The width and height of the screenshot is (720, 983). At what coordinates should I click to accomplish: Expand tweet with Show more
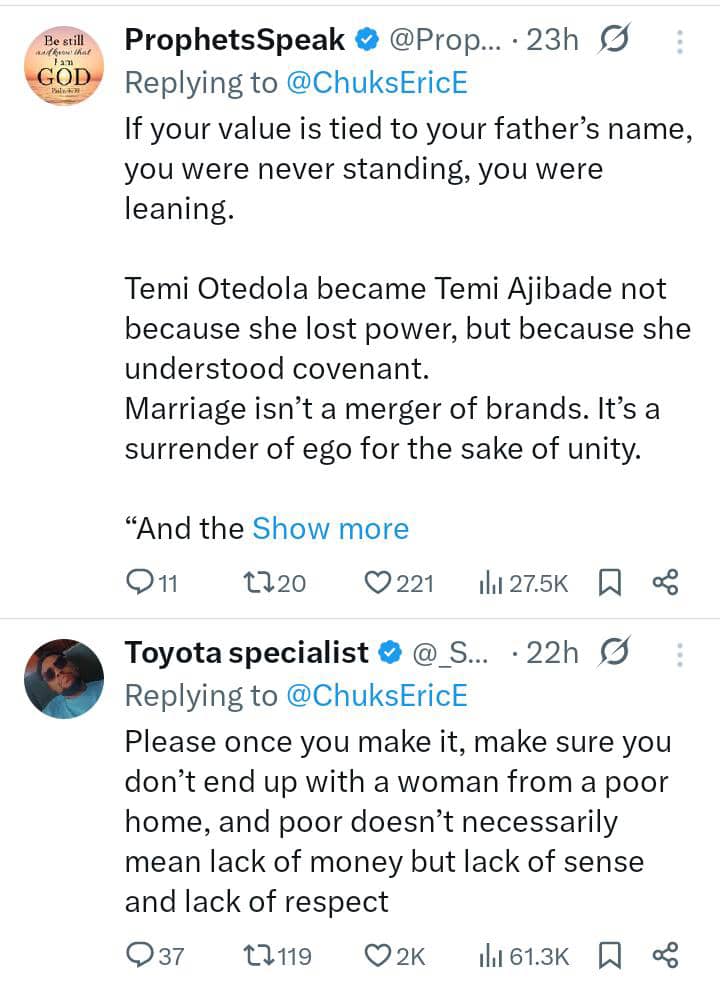click(330, 528)
